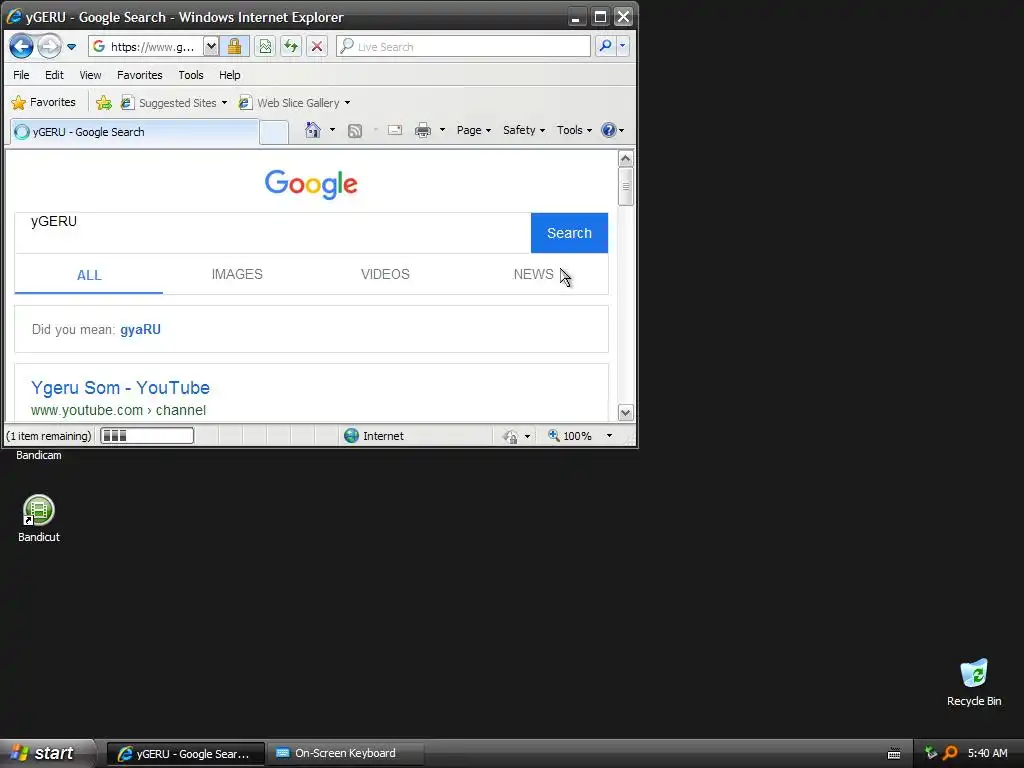Open the Page command menu
The width and height of the screenshot is (1024, 768).
[x=473, y=130]
